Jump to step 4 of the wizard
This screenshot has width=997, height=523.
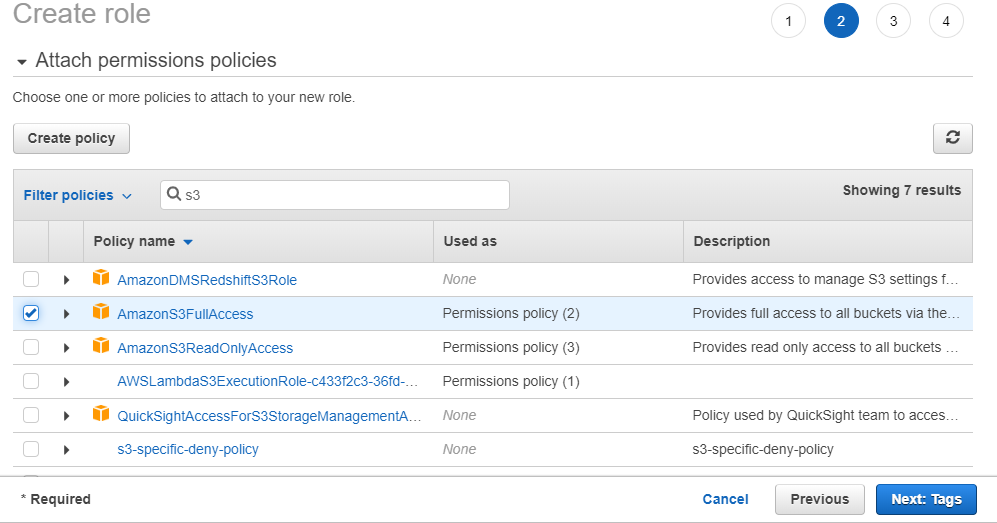pyautogui.click(x=946, y=21)
